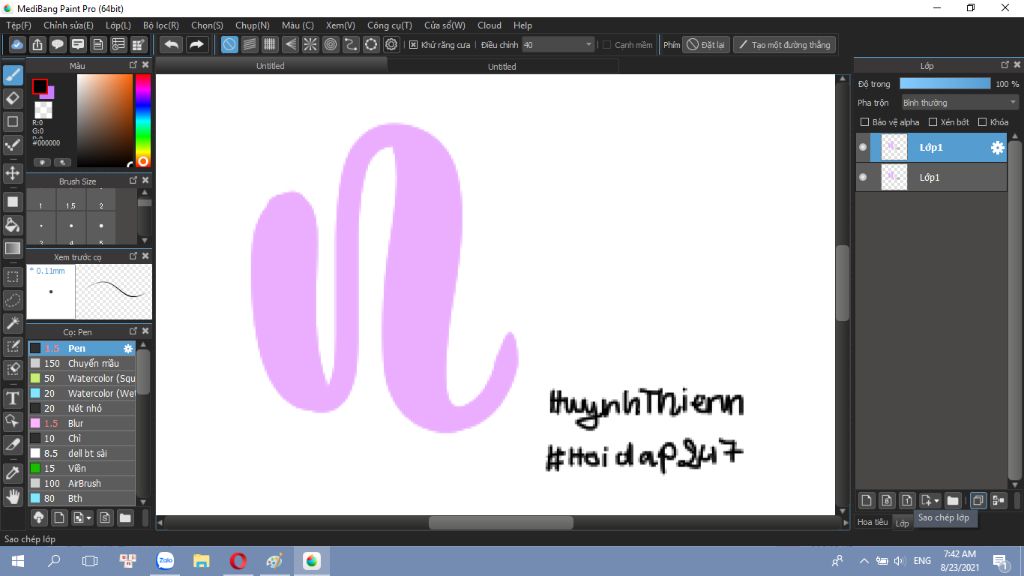Click the Tạo một đường thẳng button
The width and height of the screenshot is (1024, 576).
click(x=784, y=45)
